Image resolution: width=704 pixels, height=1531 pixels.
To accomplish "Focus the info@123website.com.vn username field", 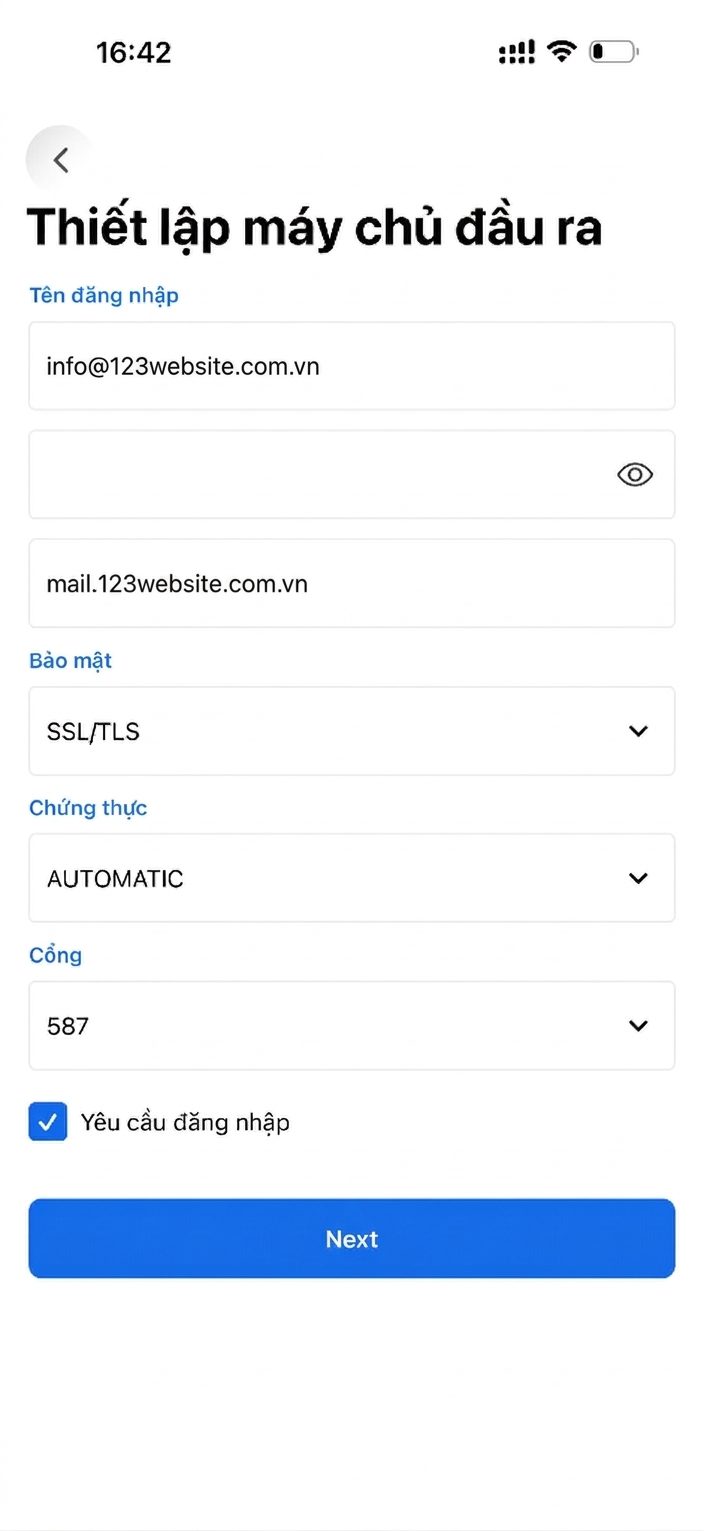I will pyautogui.click(x=351, y=366).
